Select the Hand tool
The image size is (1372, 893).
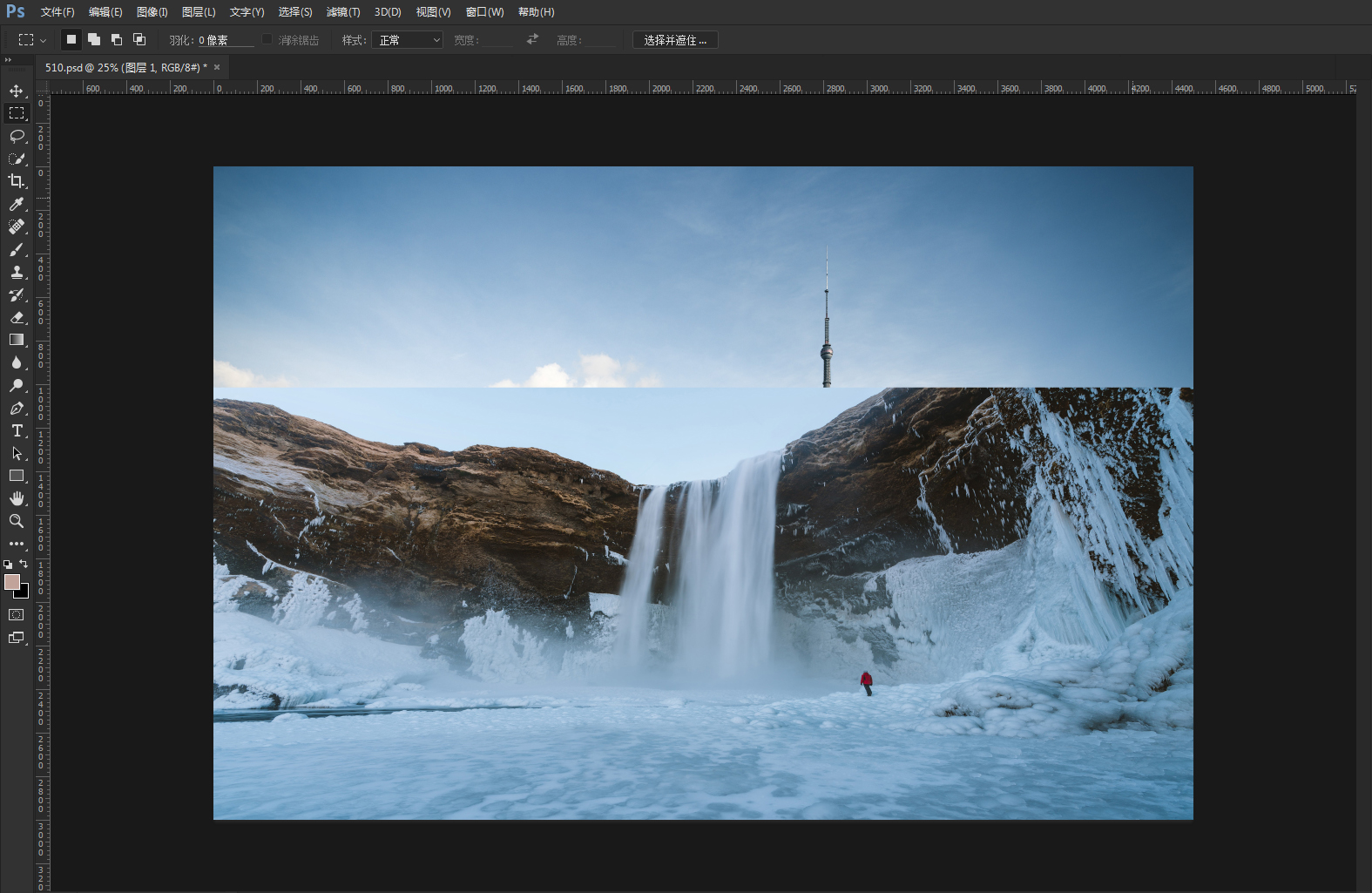pyautogui.click(x=17, y=498)
